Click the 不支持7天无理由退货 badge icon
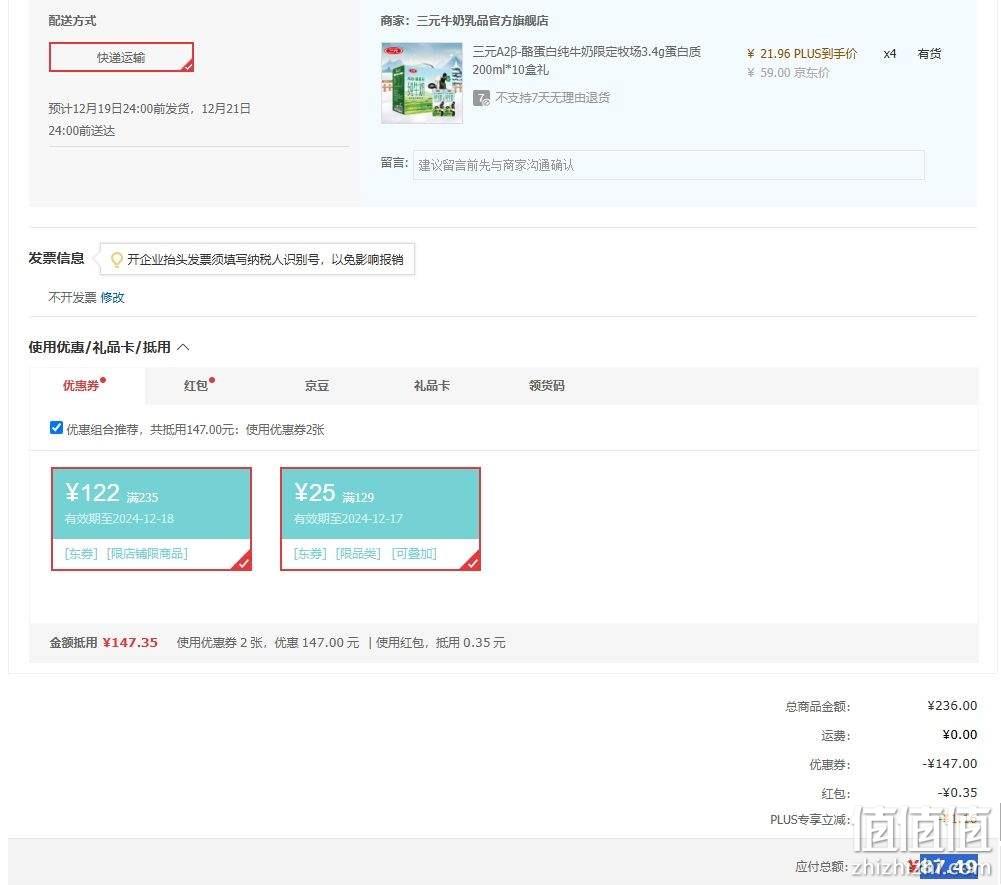Screen dimensions: 1001x885 [481, 98]
